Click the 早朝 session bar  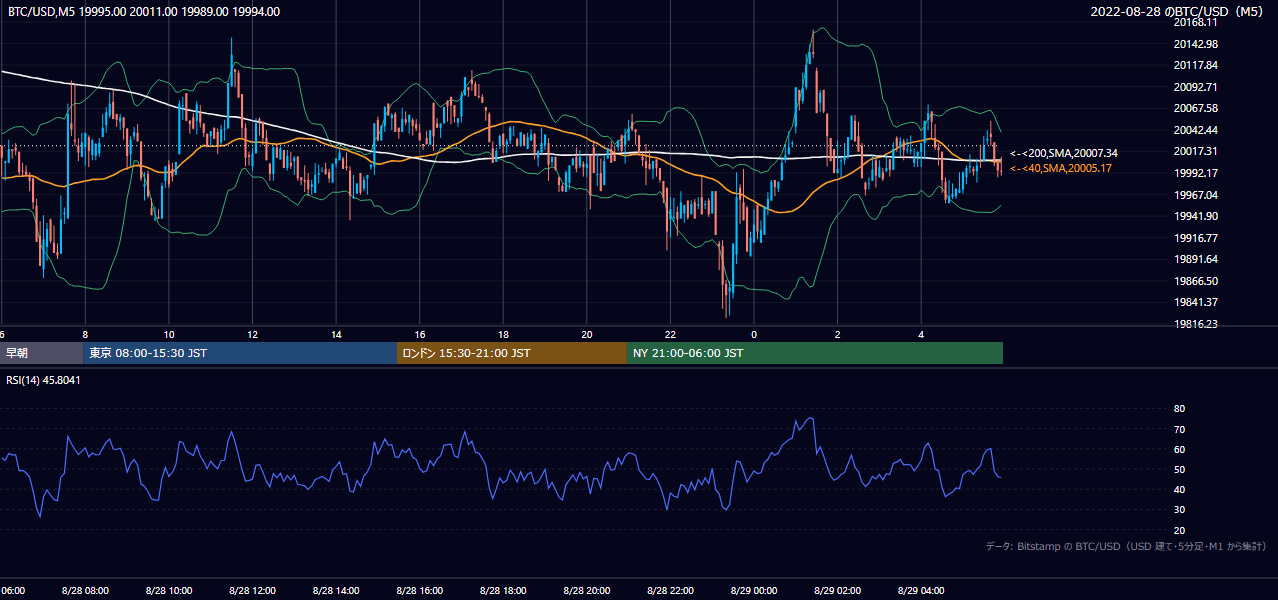click(41, 353)
